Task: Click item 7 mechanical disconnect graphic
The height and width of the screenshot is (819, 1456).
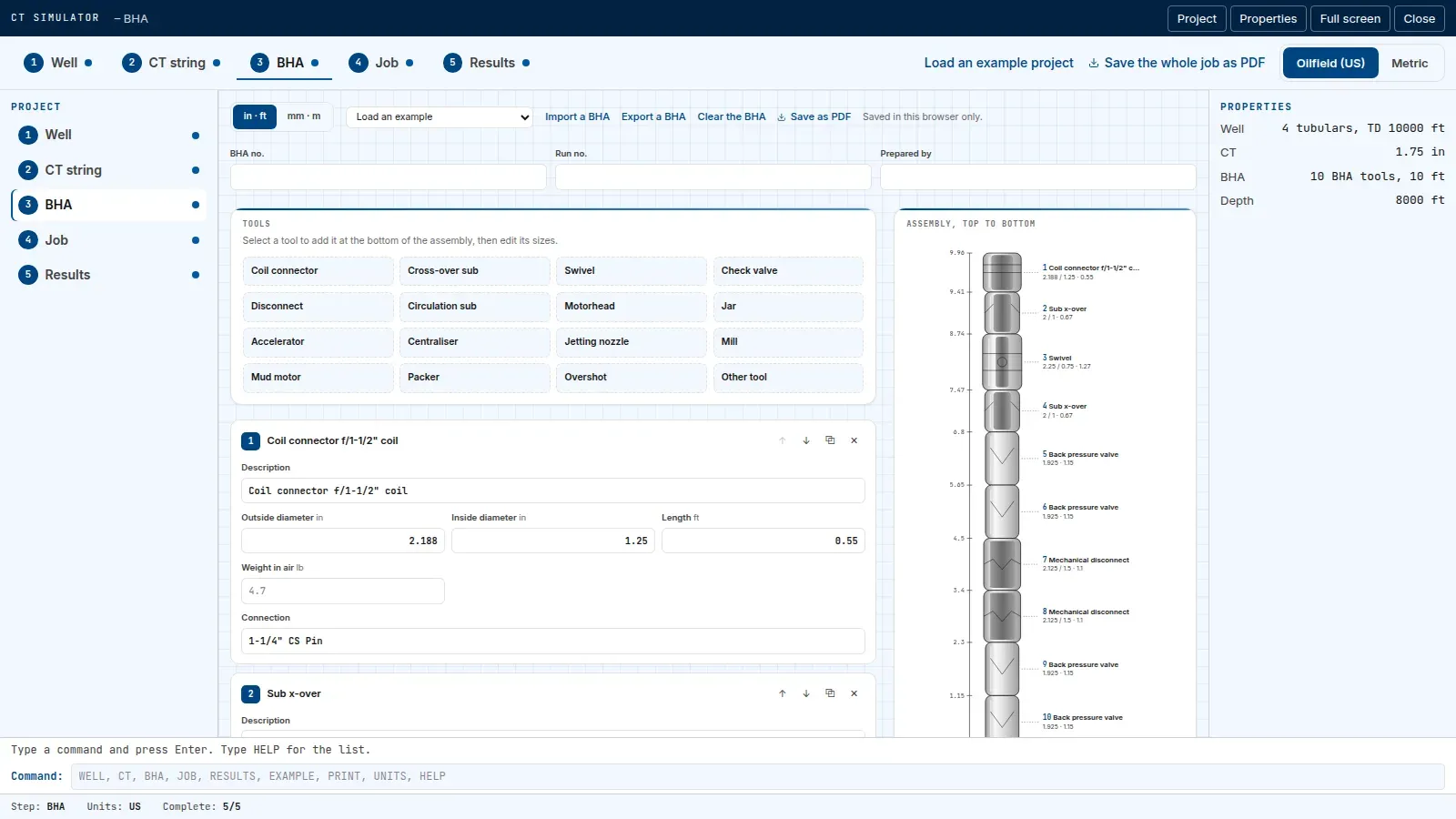Action: (x=1002, y=564)
